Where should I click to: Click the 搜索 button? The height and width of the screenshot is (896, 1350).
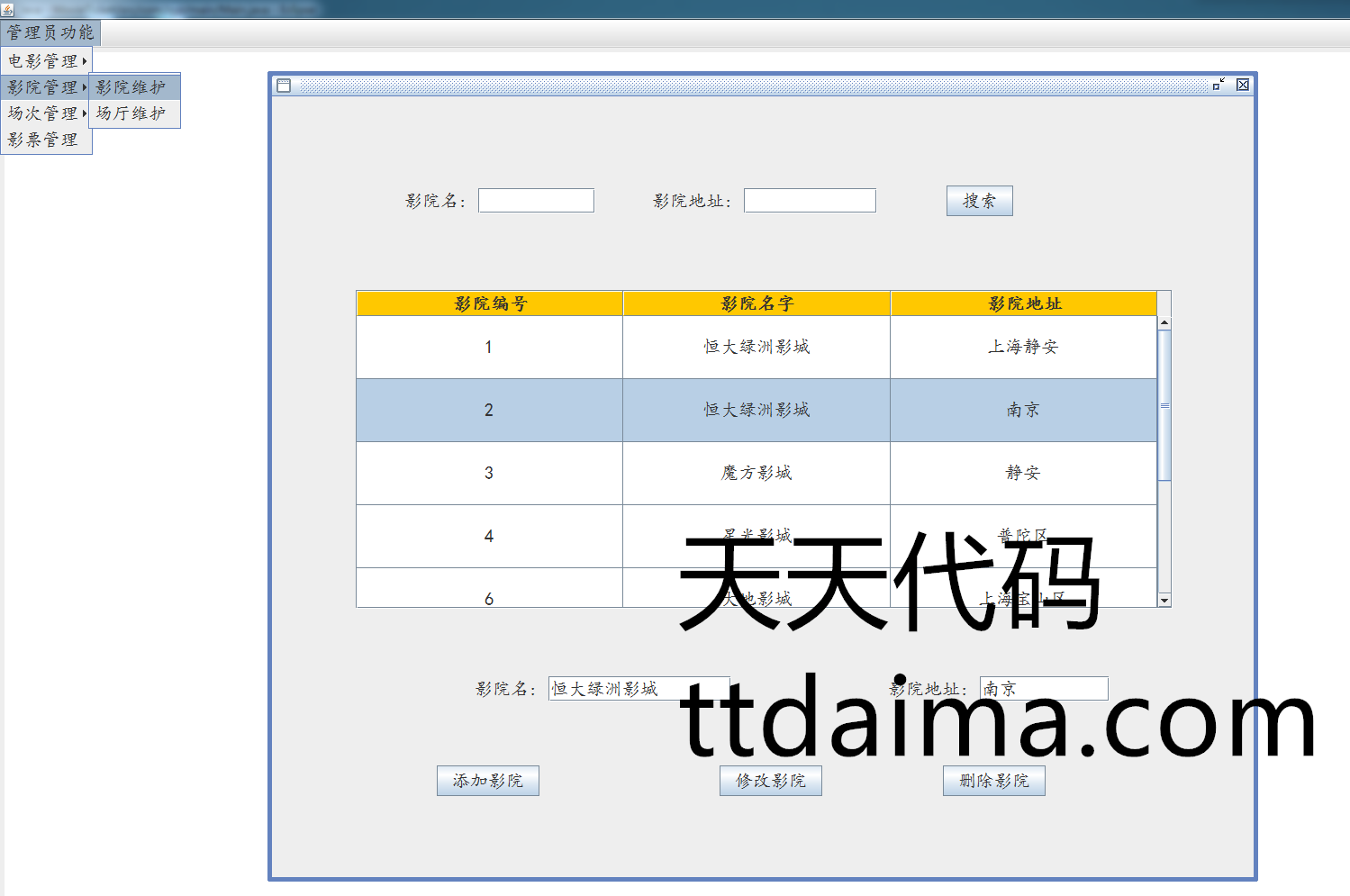pos(979,201)
